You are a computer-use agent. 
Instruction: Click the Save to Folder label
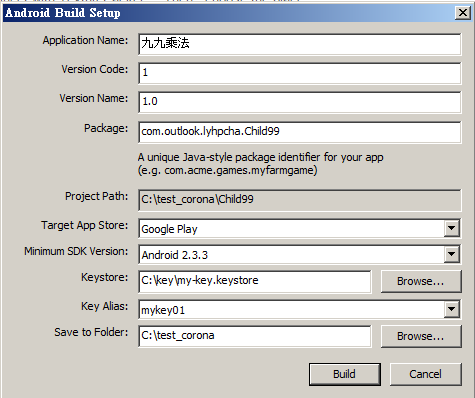(91, 332)
